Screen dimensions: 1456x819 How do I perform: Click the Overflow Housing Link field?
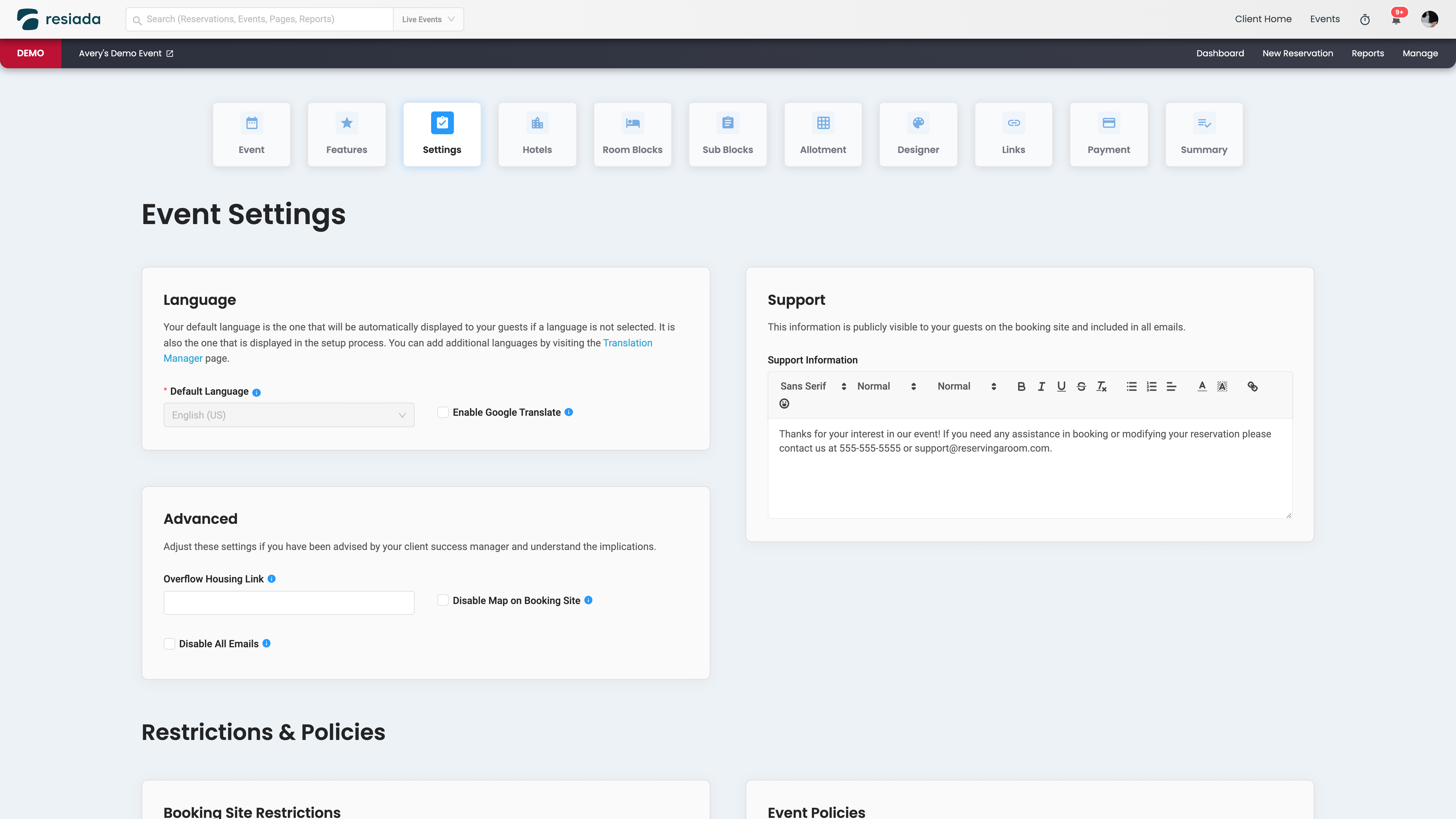tap(289, 603)
